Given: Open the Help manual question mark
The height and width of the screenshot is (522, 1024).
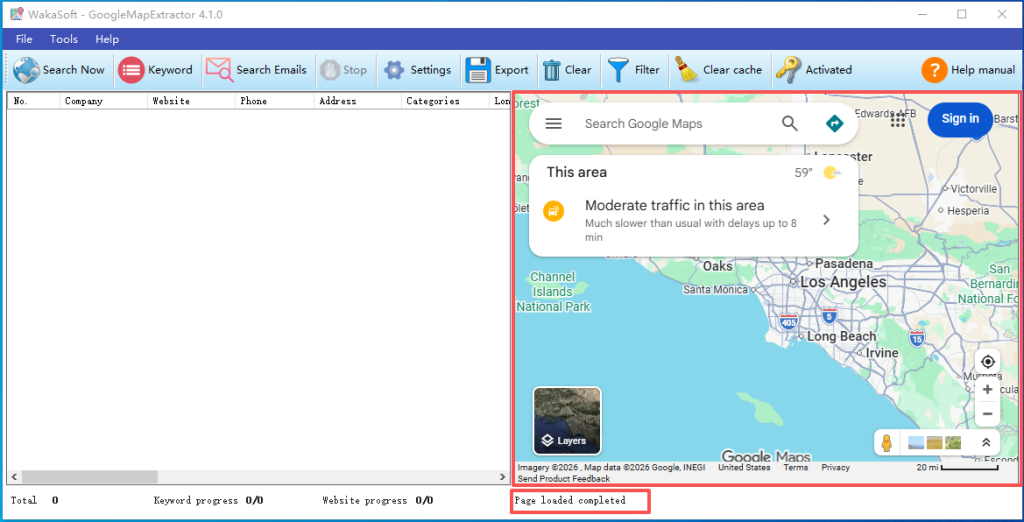Looking at the screenshot, I should [x=934, y=70].
